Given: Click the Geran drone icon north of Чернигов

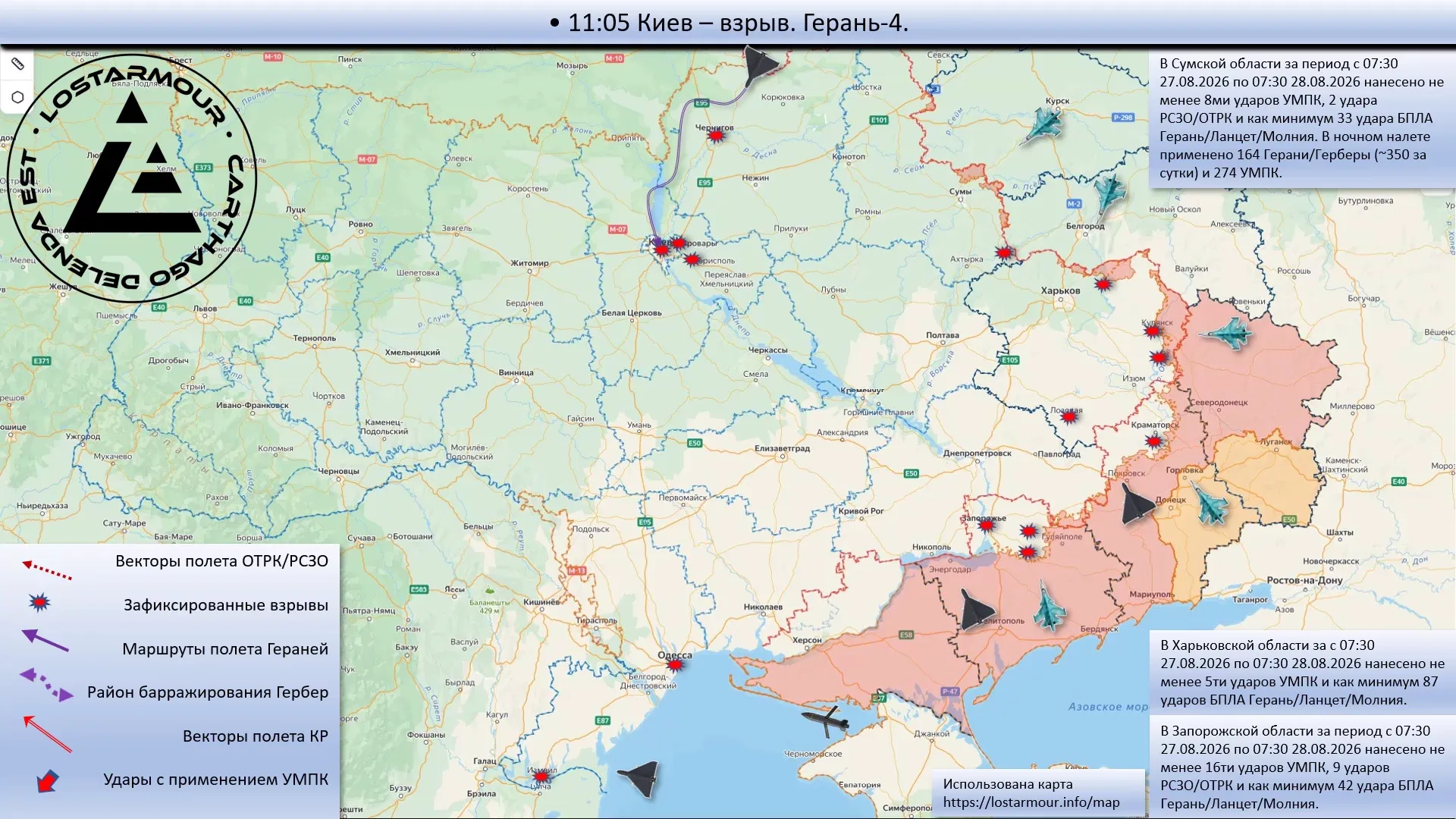Looking at the screenshot, I should click(759, 65).
